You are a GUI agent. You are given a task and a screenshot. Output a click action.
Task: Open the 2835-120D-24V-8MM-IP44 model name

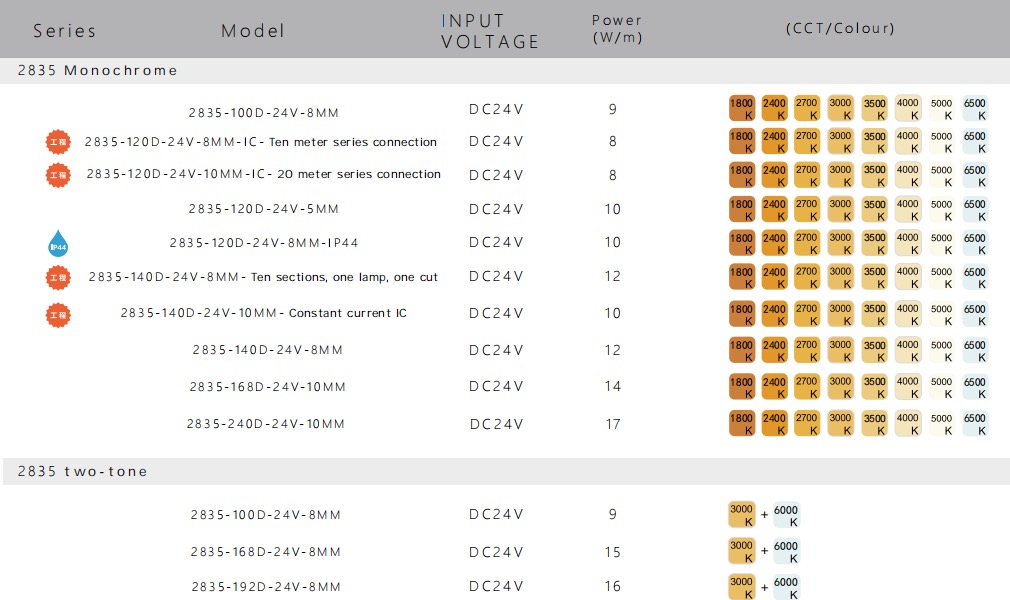click(x=264, y=243)
